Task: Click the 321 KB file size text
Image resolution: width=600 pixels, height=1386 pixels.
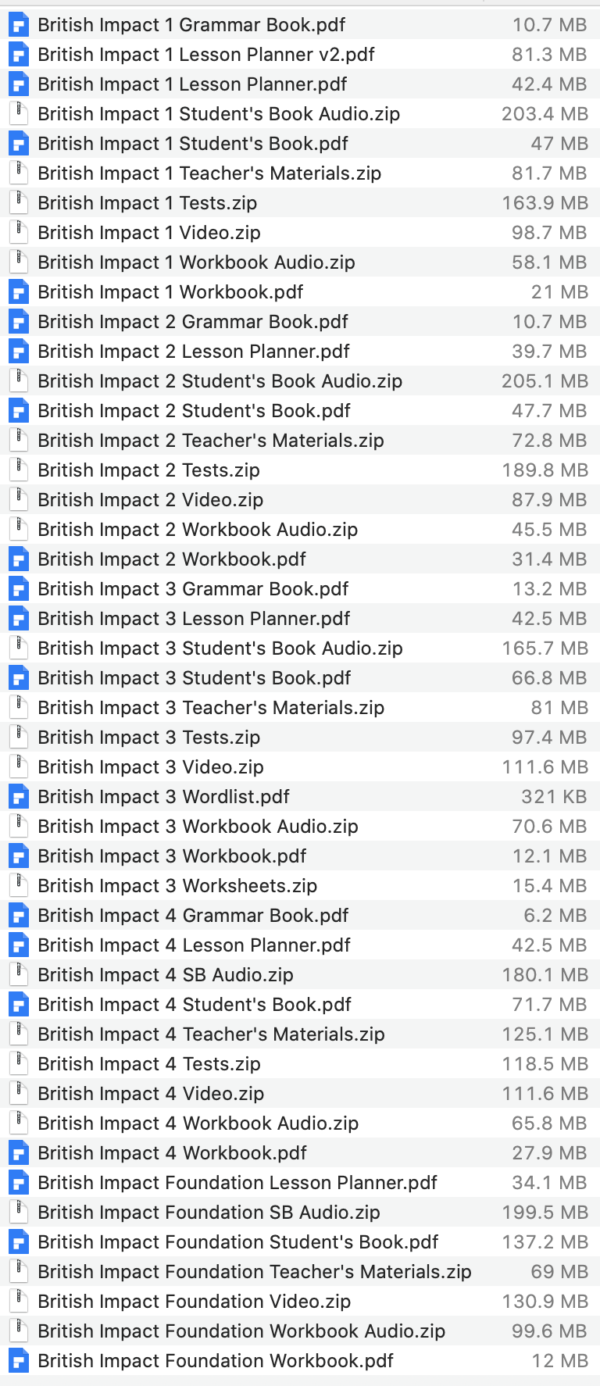Action: tap(556, 796)
